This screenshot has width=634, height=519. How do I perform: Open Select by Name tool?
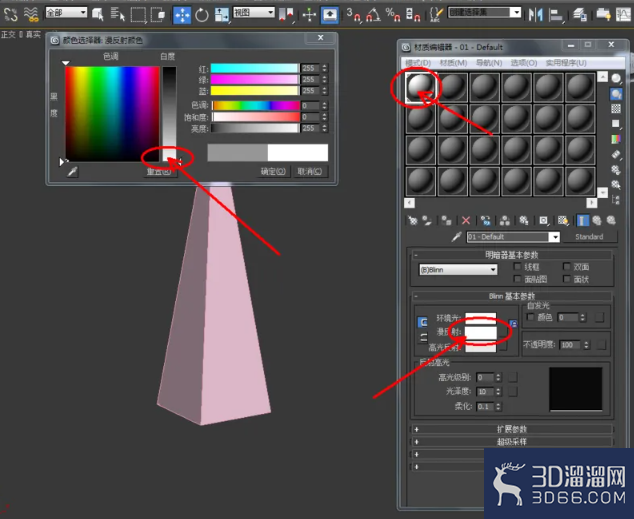pyautogui.click(x=118, y=15)
